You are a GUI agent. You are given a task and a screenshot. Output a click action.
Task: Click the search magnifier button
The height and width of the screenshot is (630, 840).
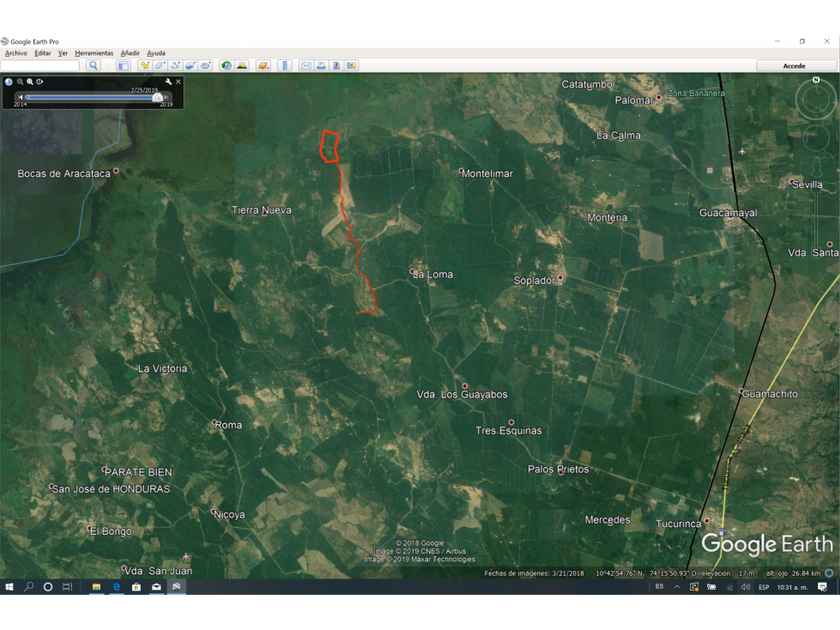[93, 65]
